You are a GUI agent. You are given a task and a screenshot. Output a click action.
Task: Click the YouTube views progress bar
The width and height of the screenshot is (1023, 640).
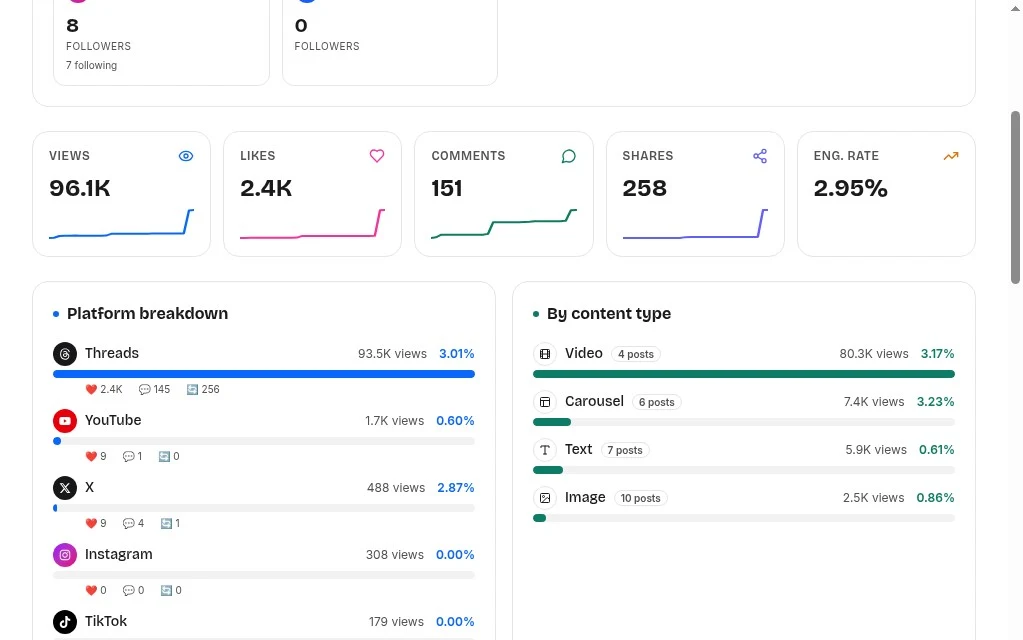click(x=264, y=441)
